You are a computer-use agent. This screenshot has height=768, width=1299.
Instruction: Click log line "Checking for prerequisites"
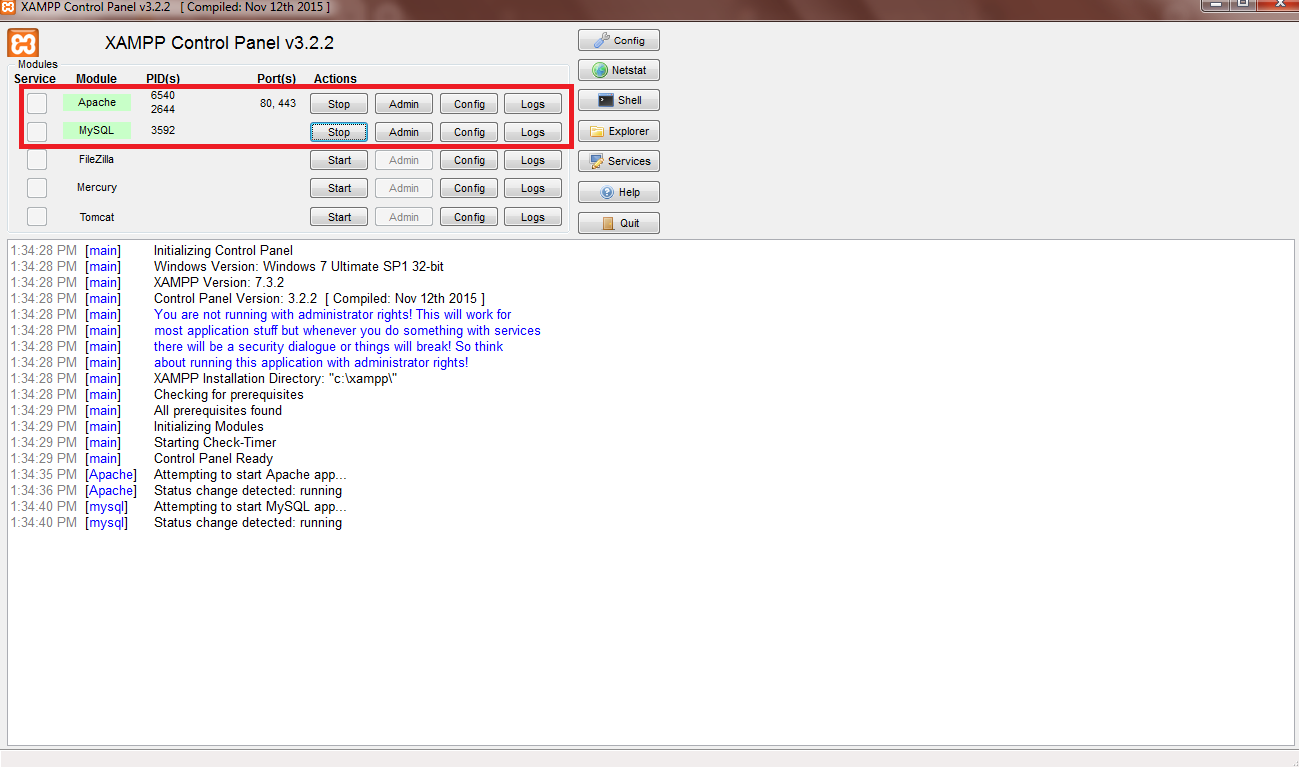pos(229,395)
